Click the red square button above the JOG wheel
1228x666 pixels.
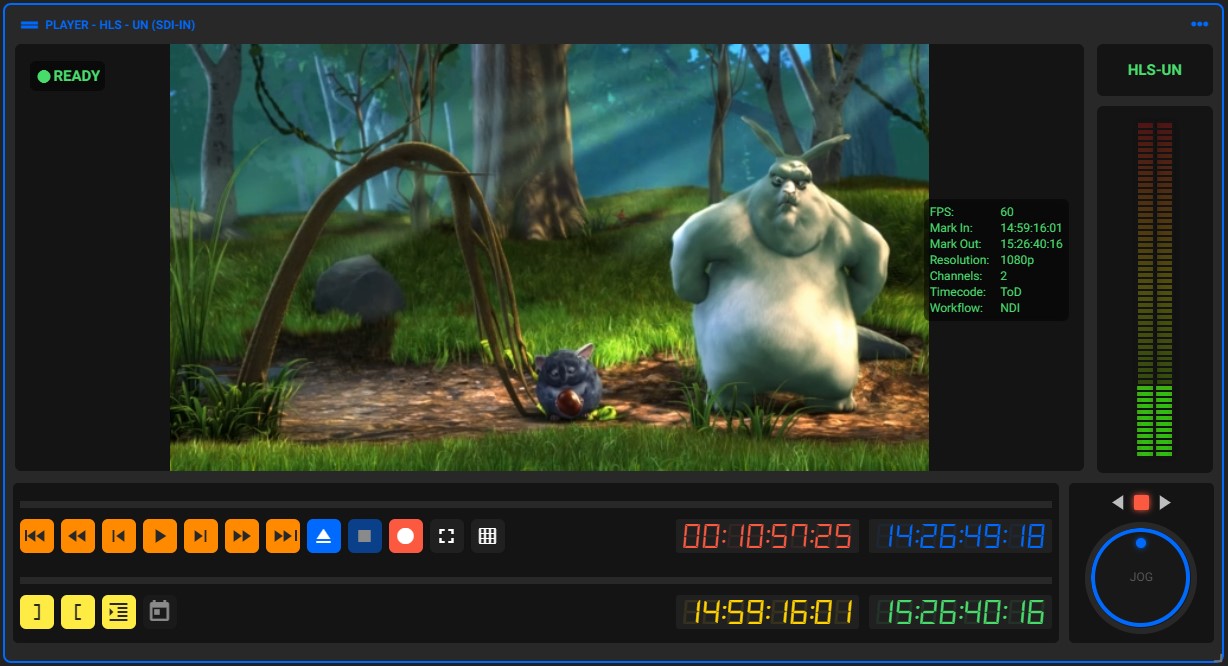1142,503
